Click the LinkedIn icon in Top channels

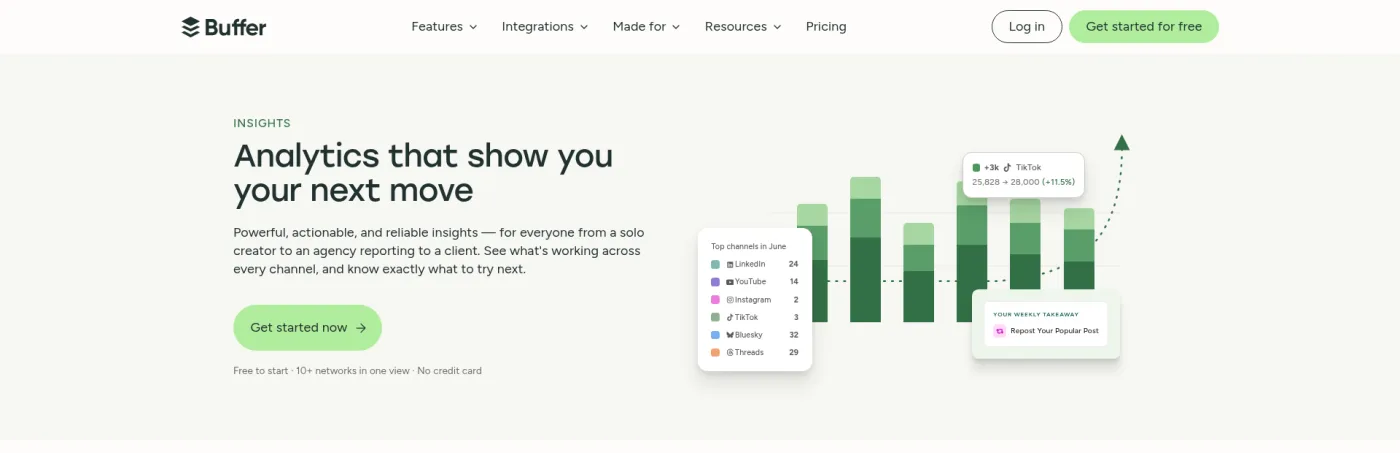[x=730, y=264]
